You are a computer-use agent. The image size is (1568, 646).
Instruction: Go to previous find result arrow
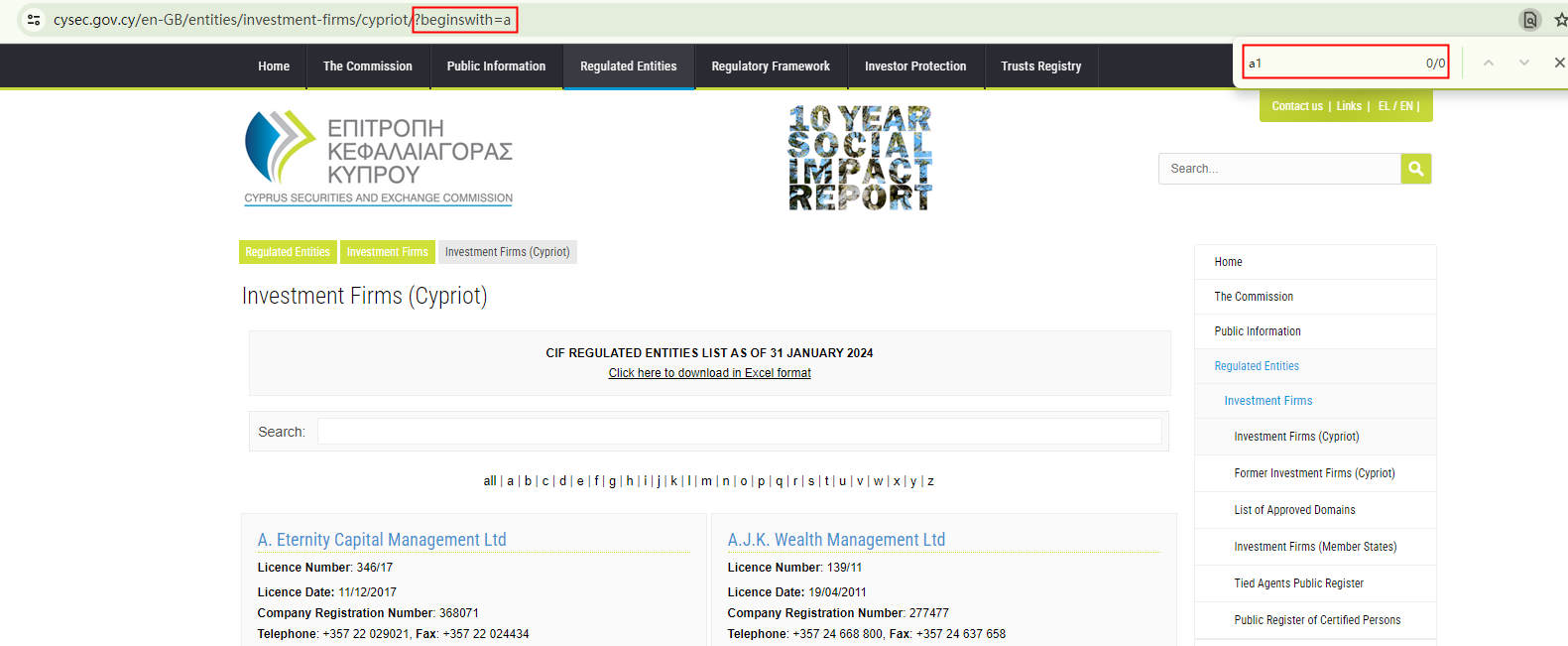tap(1488, 63)
